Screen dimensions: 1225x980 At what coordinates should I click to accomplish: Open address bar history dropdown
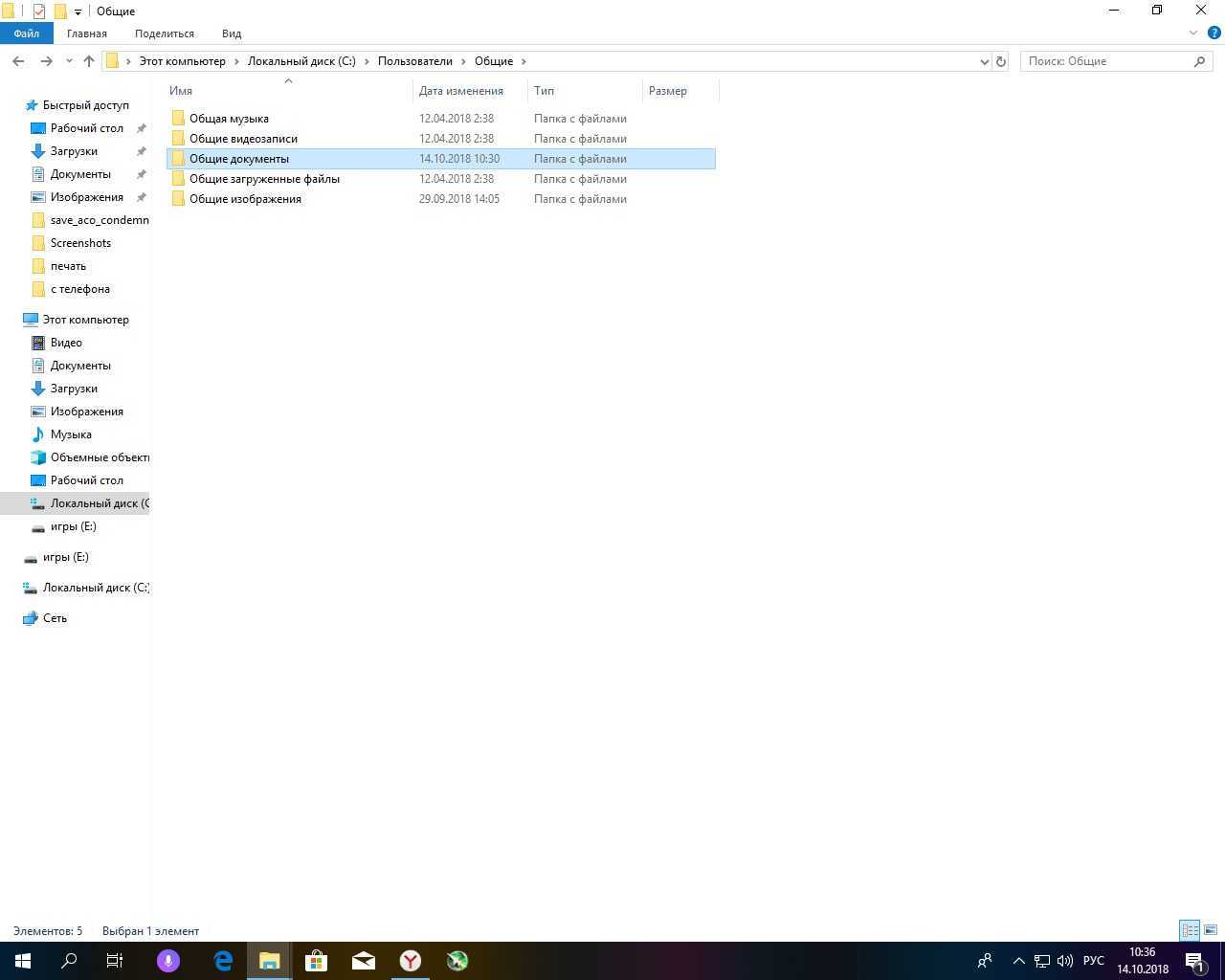[x=984, y=61]
